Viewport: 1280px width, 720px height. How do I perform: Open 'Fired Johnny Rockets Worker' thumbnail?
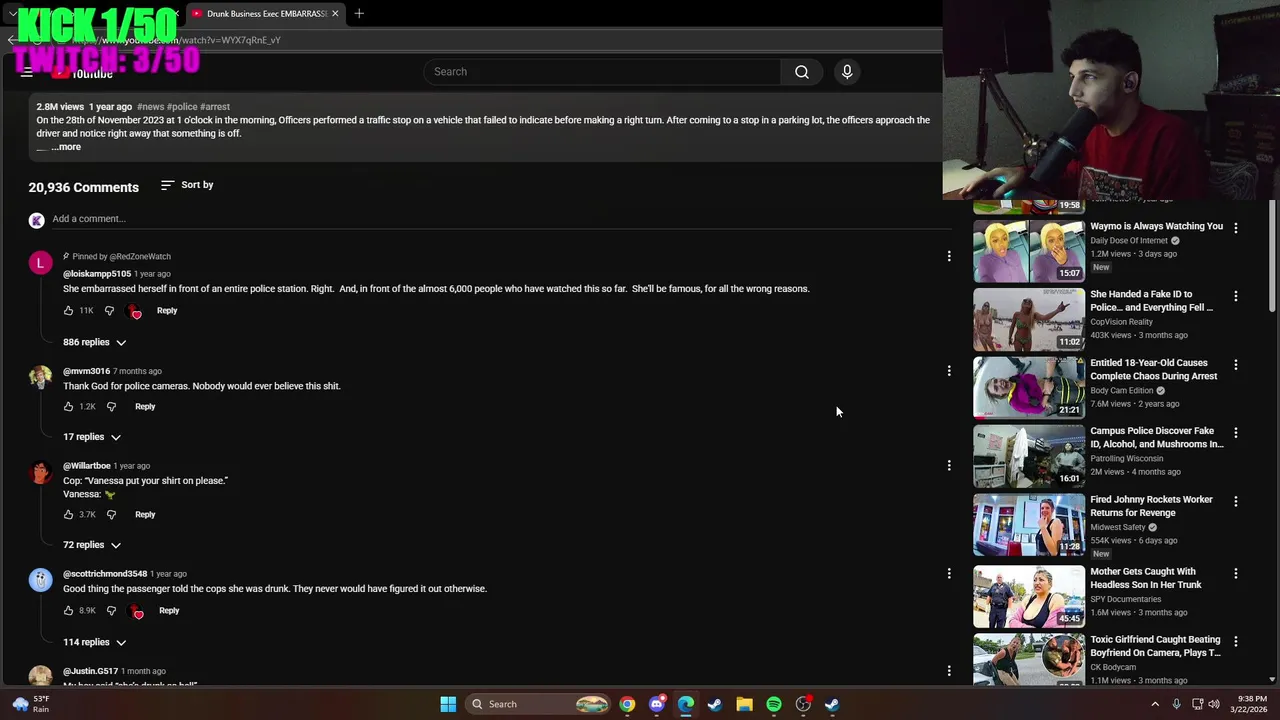(x=1029, y=524)
